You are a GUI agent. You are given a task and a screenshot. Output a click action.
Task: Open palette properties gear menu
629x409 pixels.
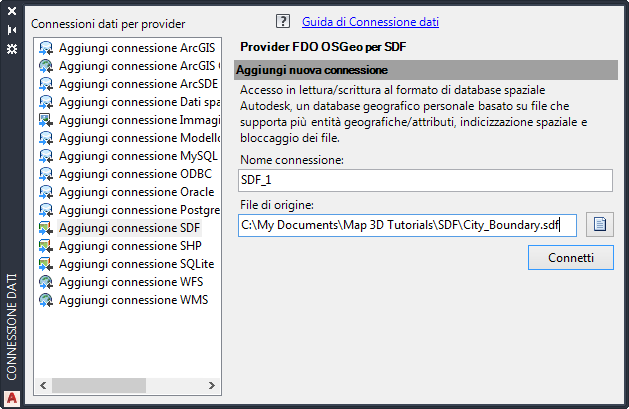coord(12,47)
